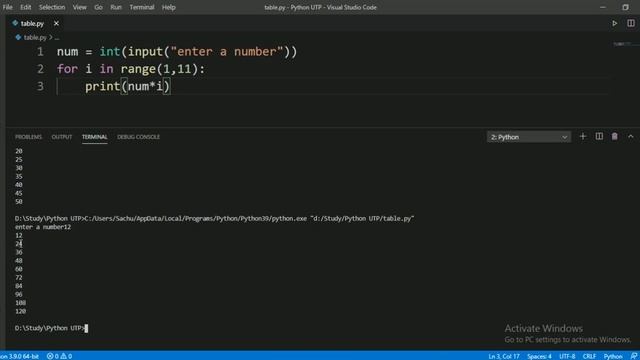
Task: Click print(num*i) in line 3
Action: pyautogui.click(x=127, y=87)
